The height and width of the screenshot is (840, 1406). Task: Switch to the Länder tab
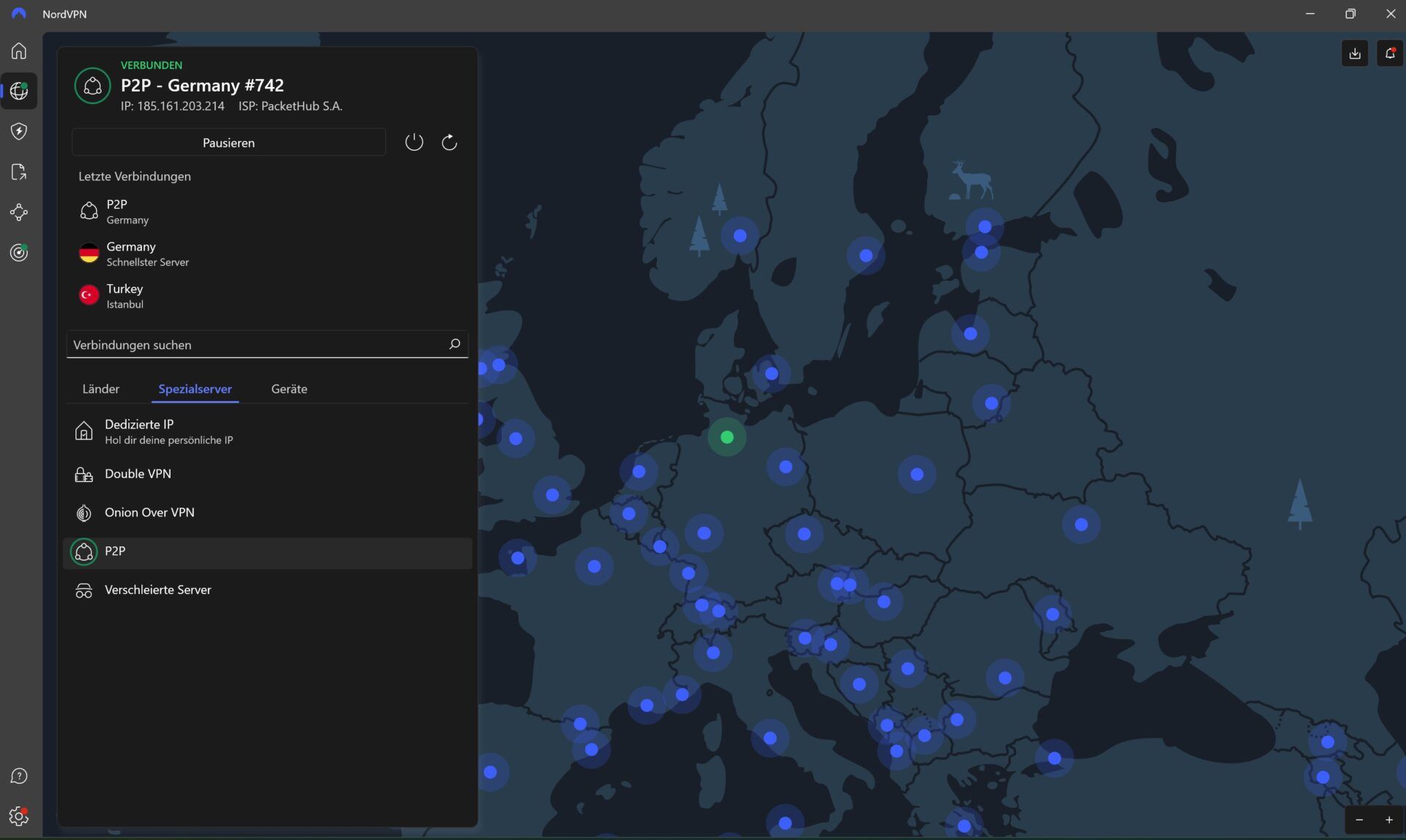pos(101,389)
